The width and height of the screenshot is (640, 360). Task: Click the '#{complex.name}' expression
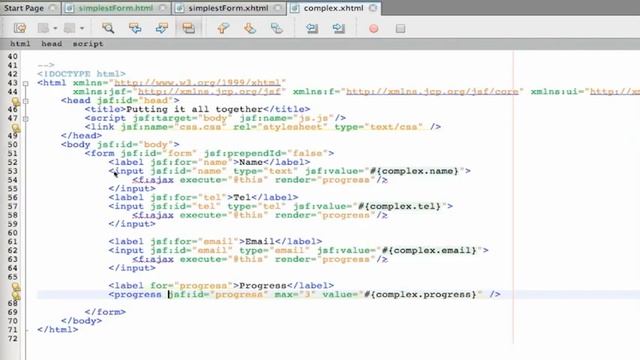[414, 171]
